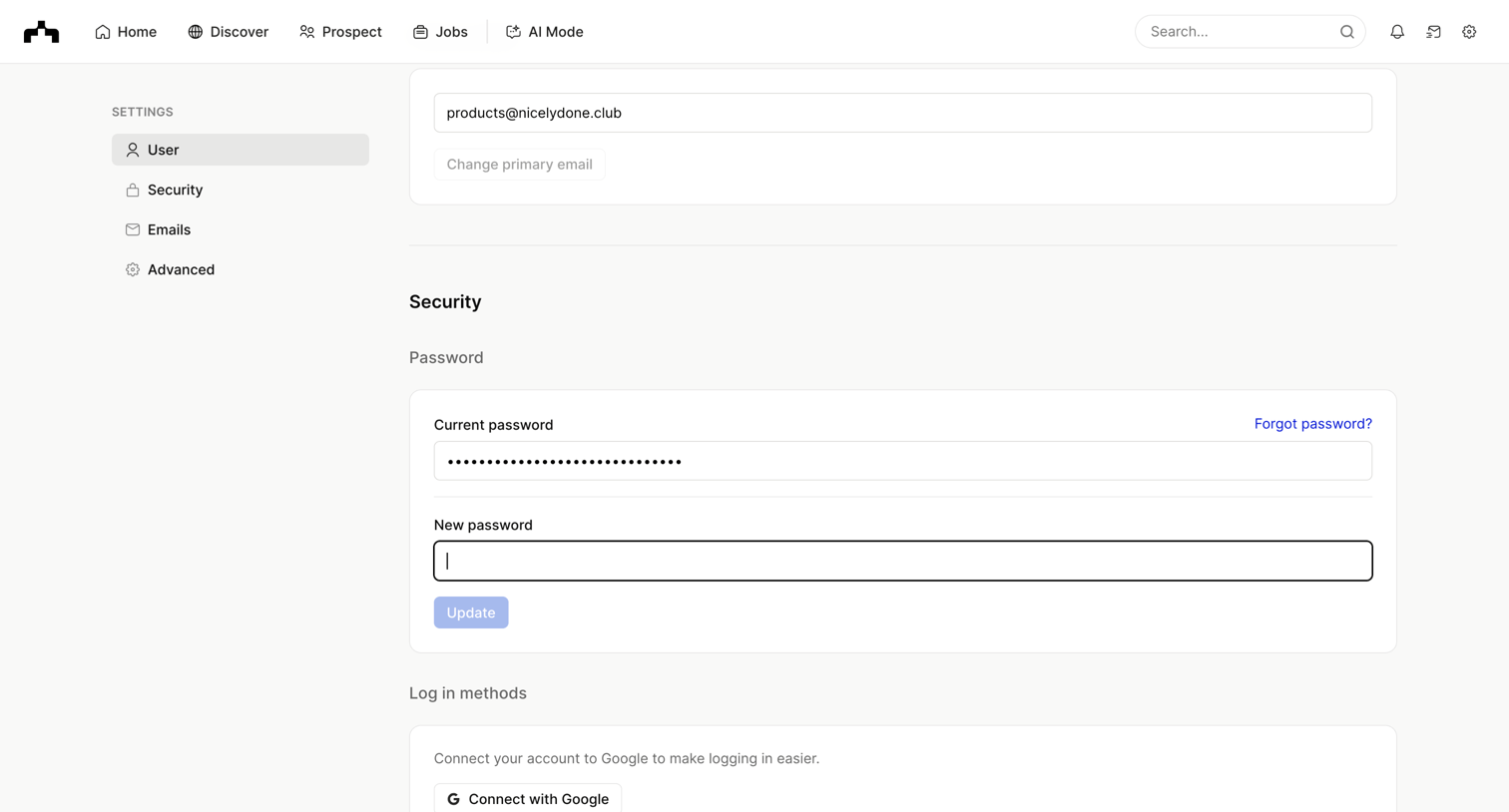Open the Prospect section
This screenshot has width=1509, height=812.
[340, 32]
